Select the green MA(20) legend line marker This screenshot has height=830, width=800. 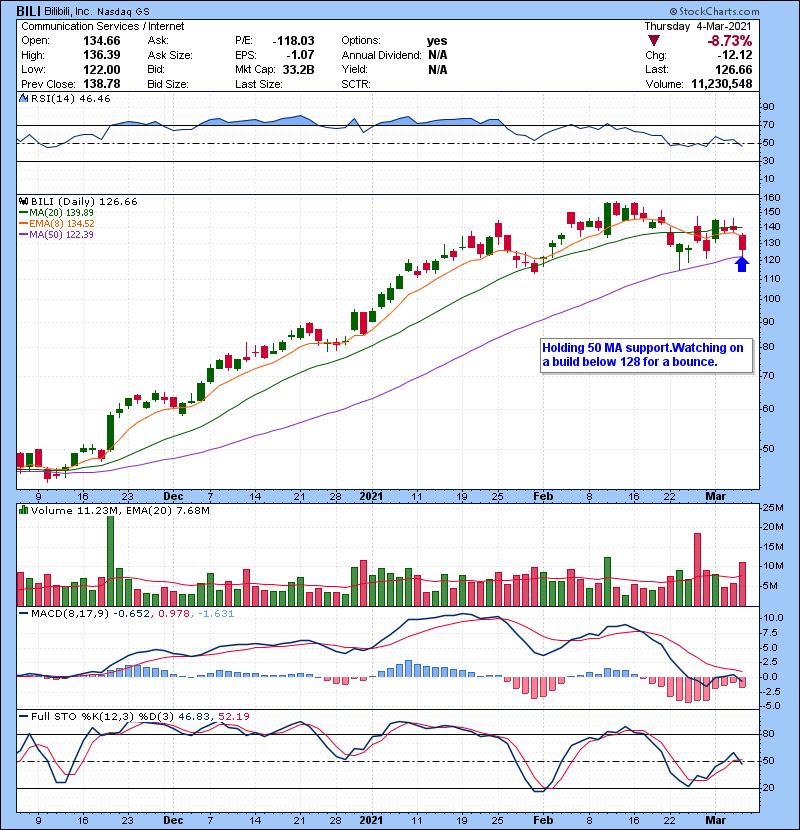point(23,213)
